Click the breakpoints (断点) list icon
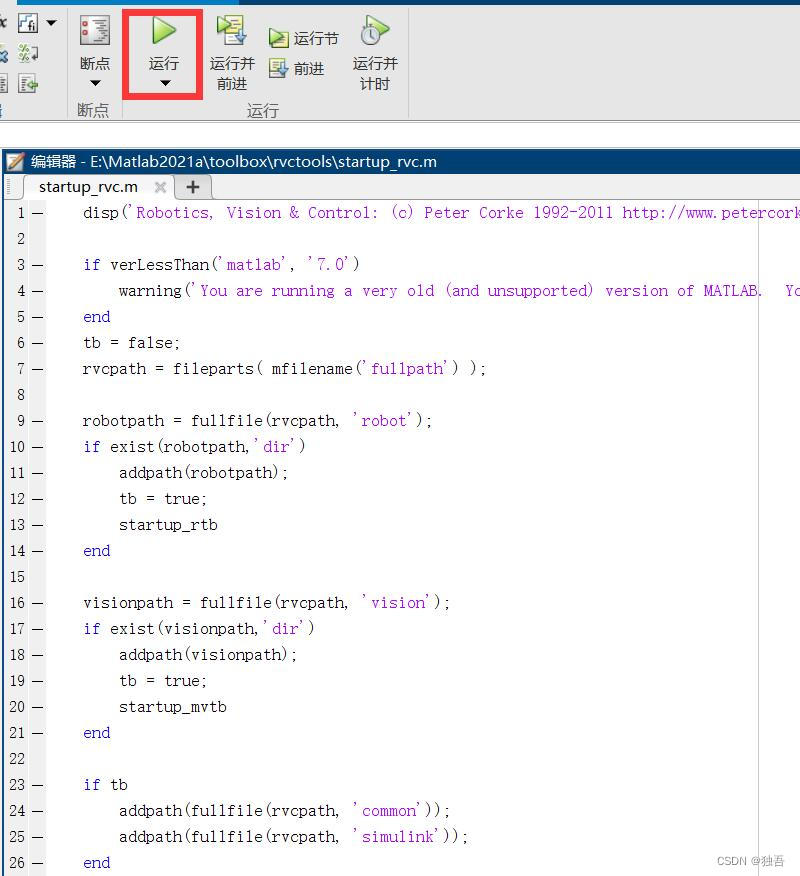800x876 pixels. click(95, 30)
